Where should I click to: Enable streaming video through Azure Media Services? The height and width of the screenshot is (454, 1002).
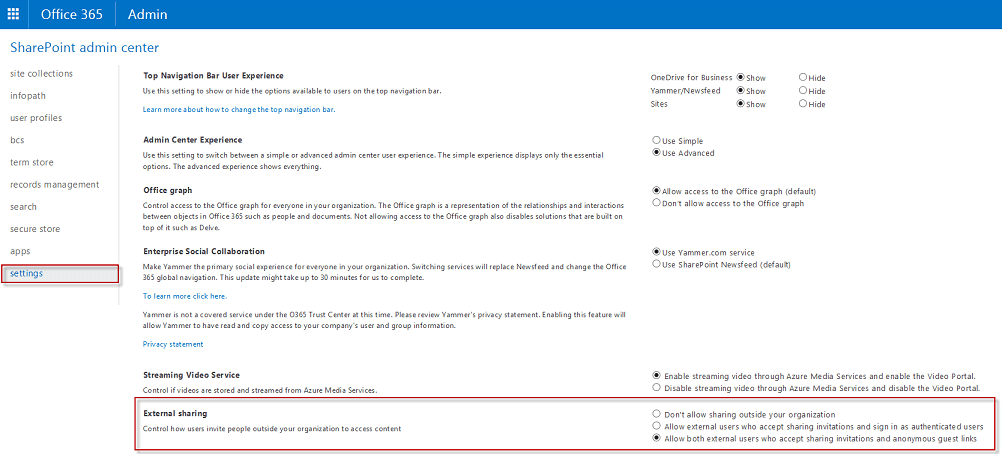coord(656,375)
